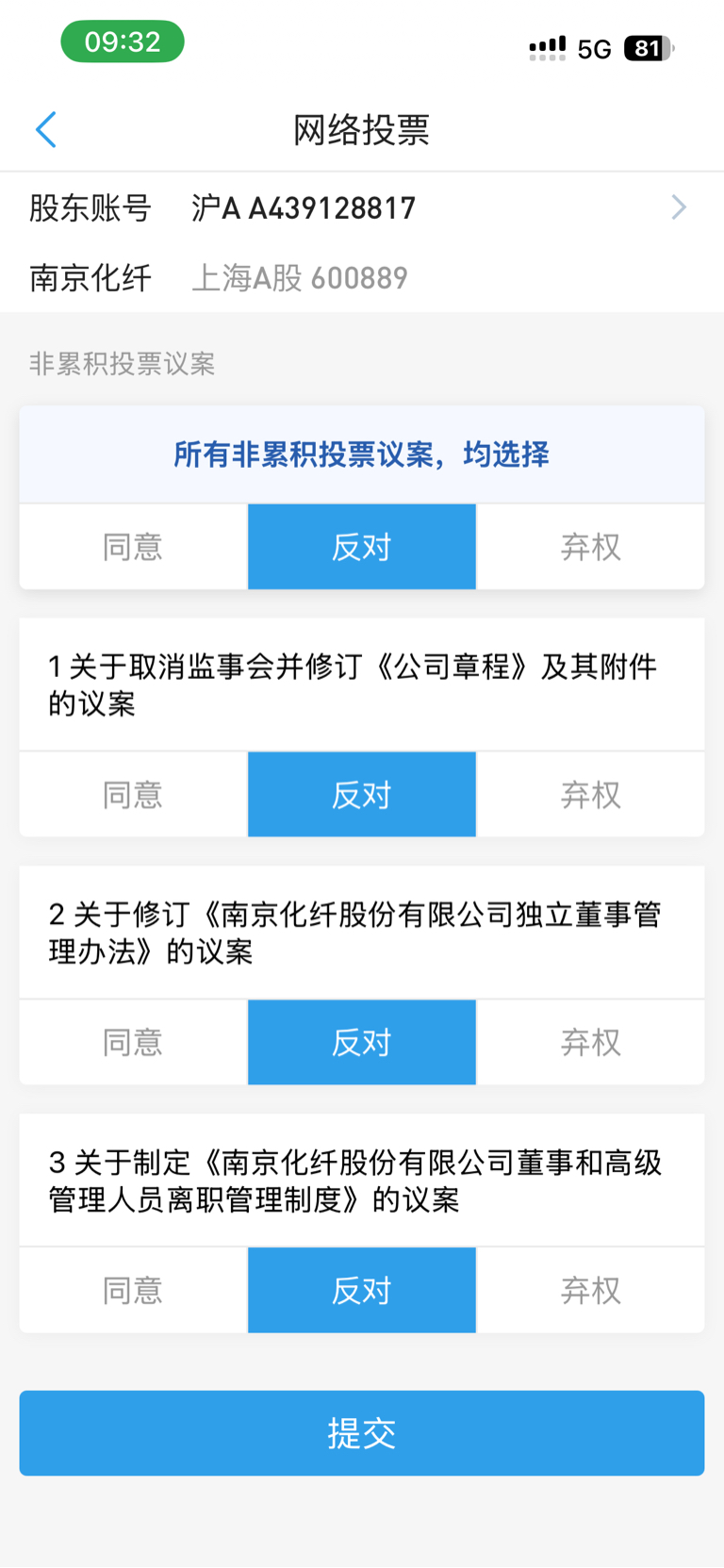The width and height of the screenshot is (724, 1568).
Task: Choose 弃权 for proposal 3 离职管理制度
Action: click(591, 1291)
